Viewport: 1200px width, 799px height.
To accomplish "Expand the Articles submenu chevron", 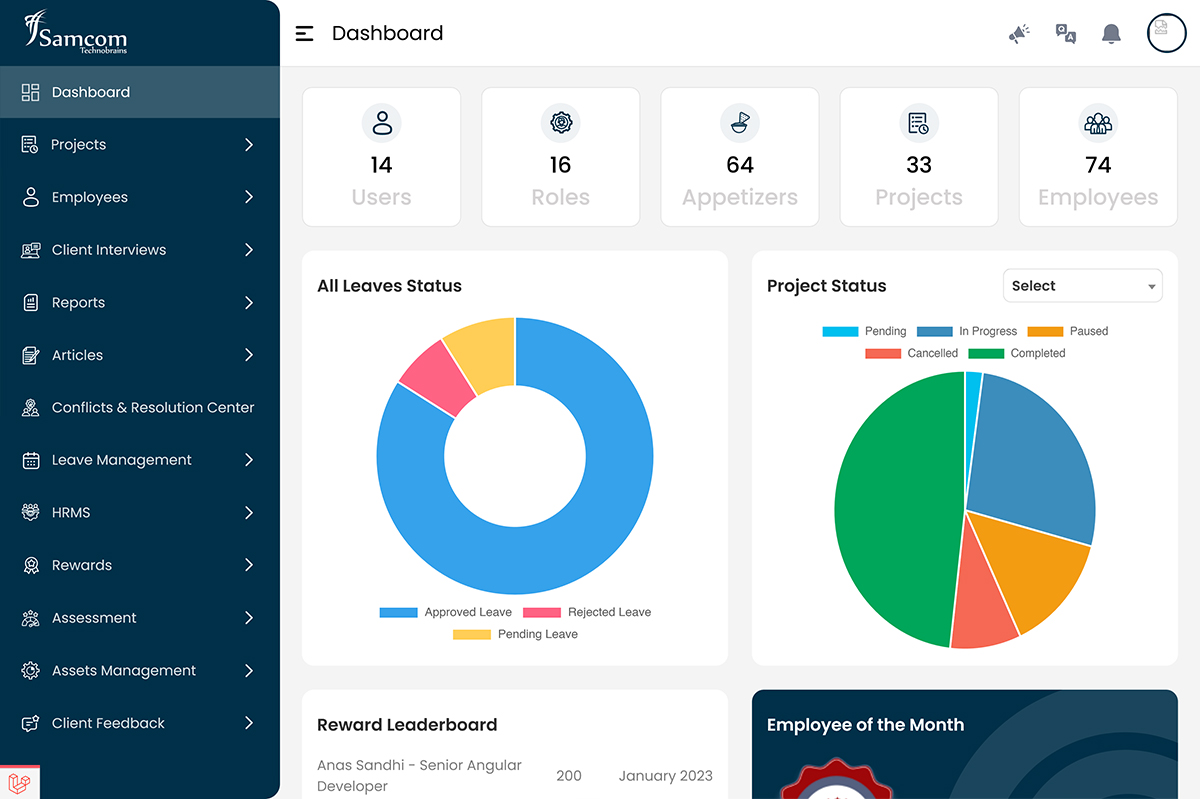I will pos(249,355).
